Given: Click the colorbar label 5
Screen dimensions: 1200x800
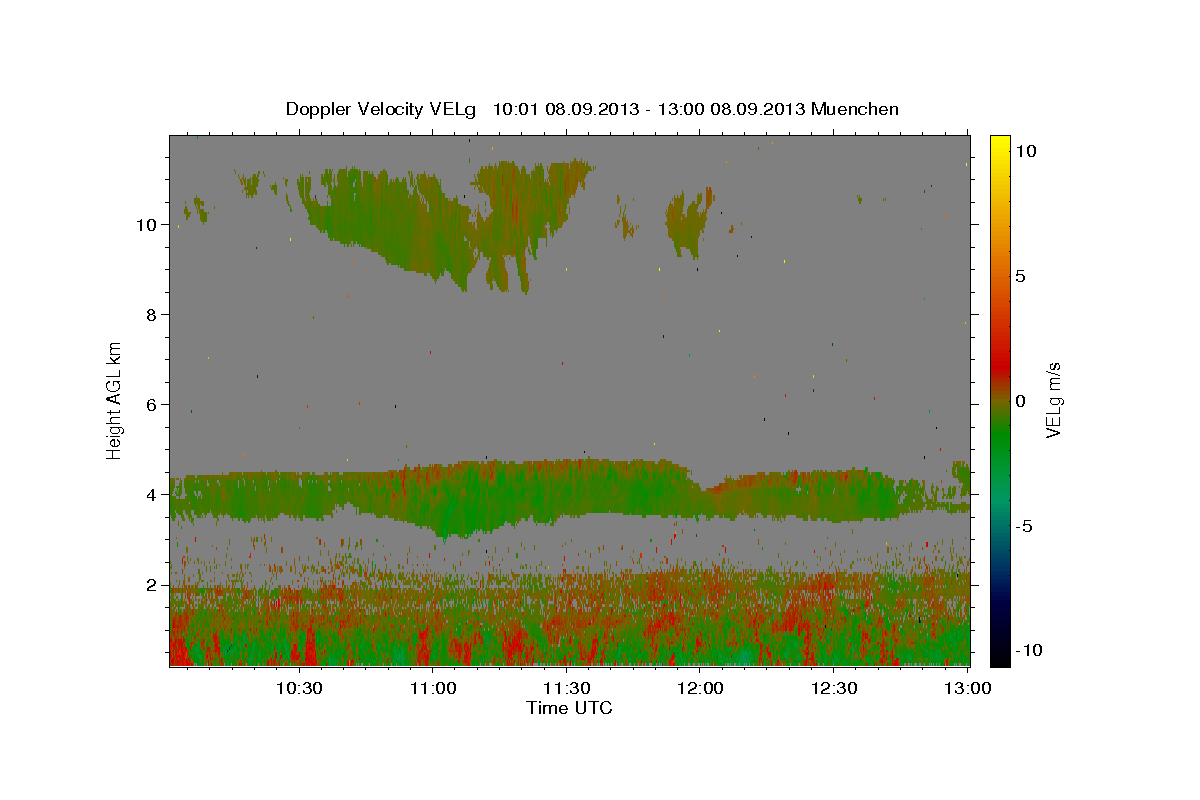Looking at the screenshot, I should (x=1022, y=276).
